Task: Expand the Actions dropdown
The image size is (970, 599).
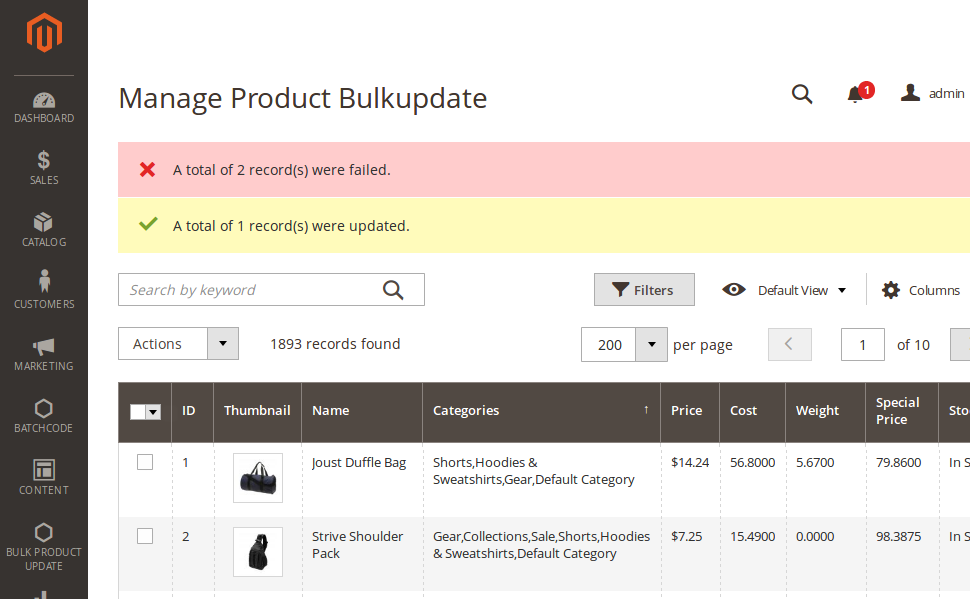Action: (178, 344)
